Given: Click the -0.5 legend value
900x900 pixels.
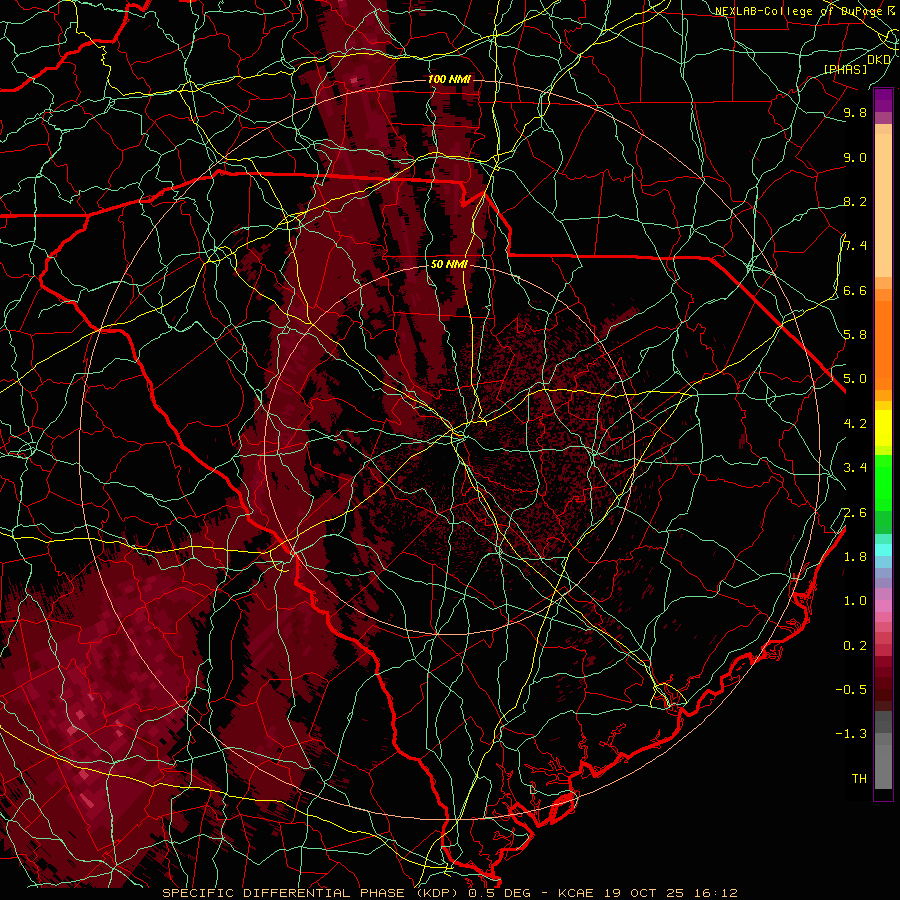Looking at the screenshot, I should click(851, 689).
